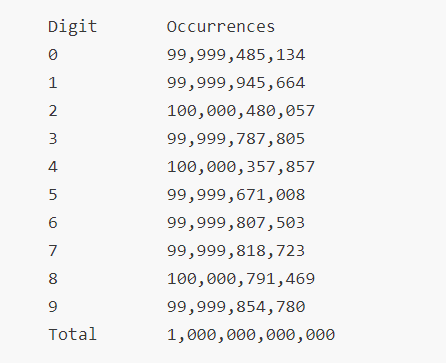The width and height of the screenshot is (446, 363).
Task: Click the Total row label
Action: pos(73,334)
